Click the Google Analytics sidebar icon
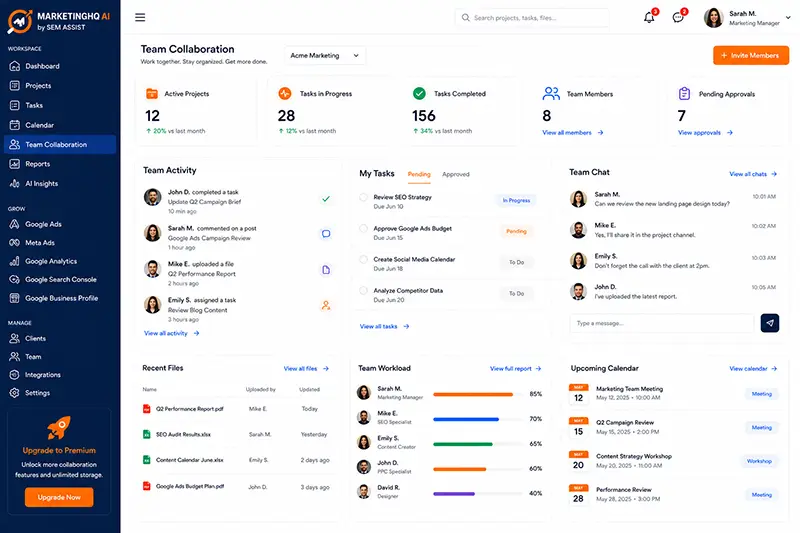 pyautogui.click(x=14, y=261)
